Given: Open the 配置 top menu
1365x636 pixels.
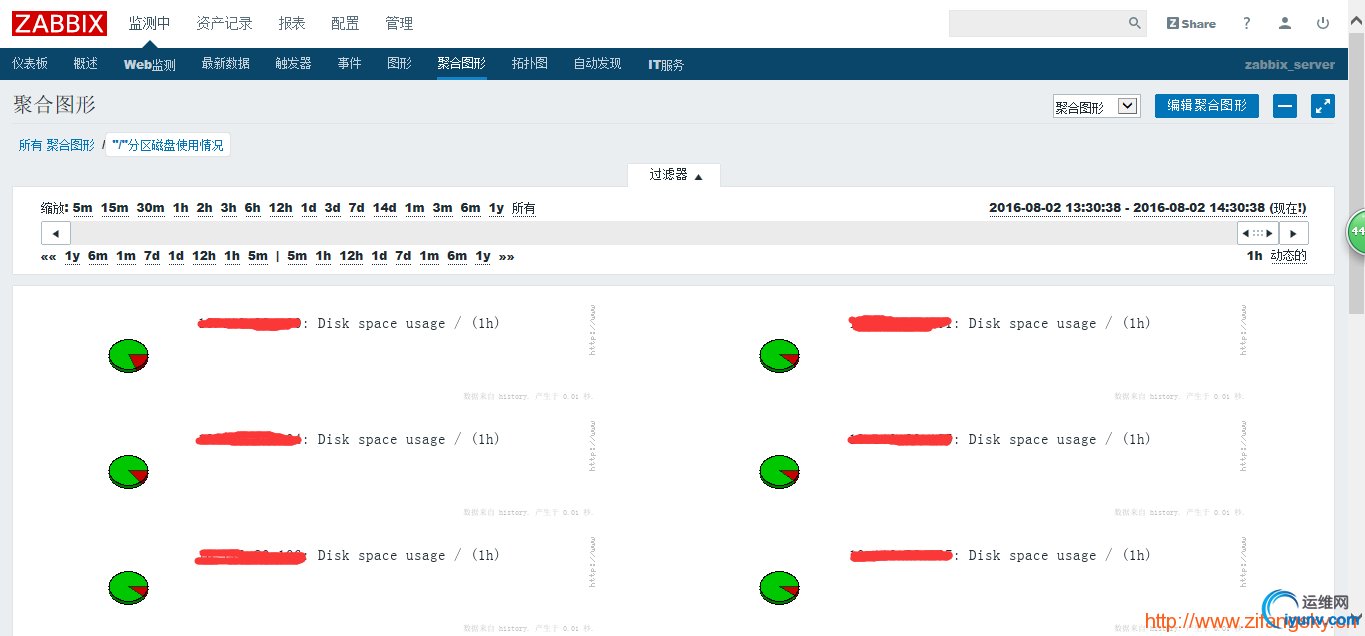Looking at the screenshot, I should pyautogui.click(x=345, y=23).
